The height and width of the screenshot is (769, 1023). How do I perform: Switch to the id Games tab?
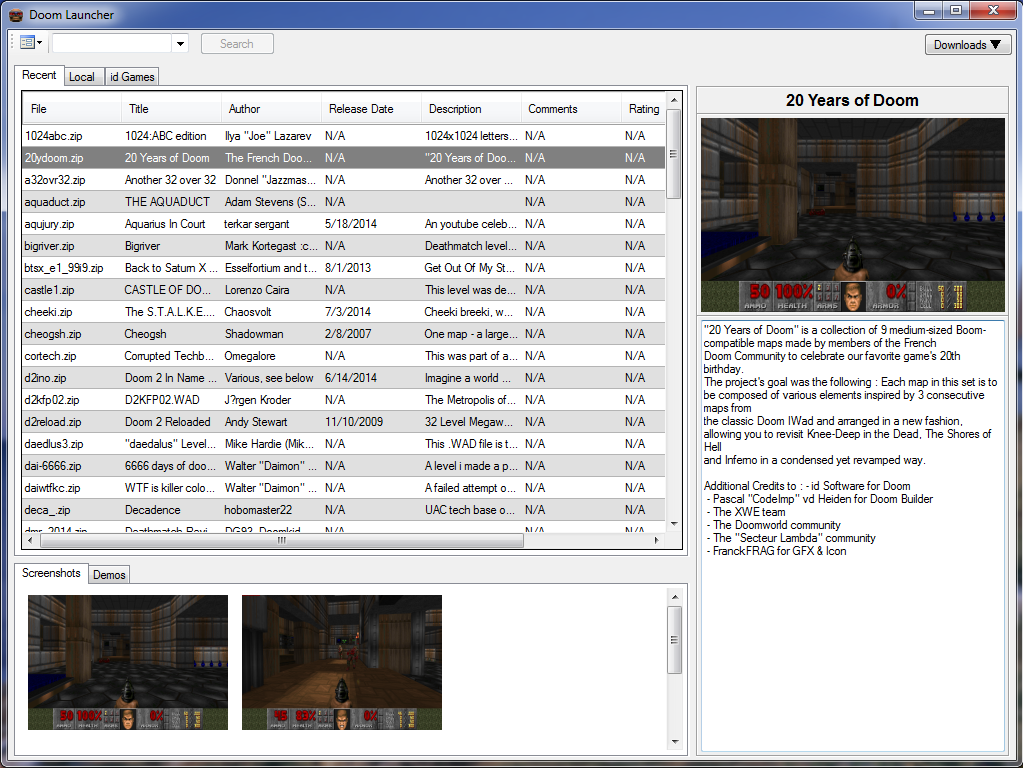[132, 77]
